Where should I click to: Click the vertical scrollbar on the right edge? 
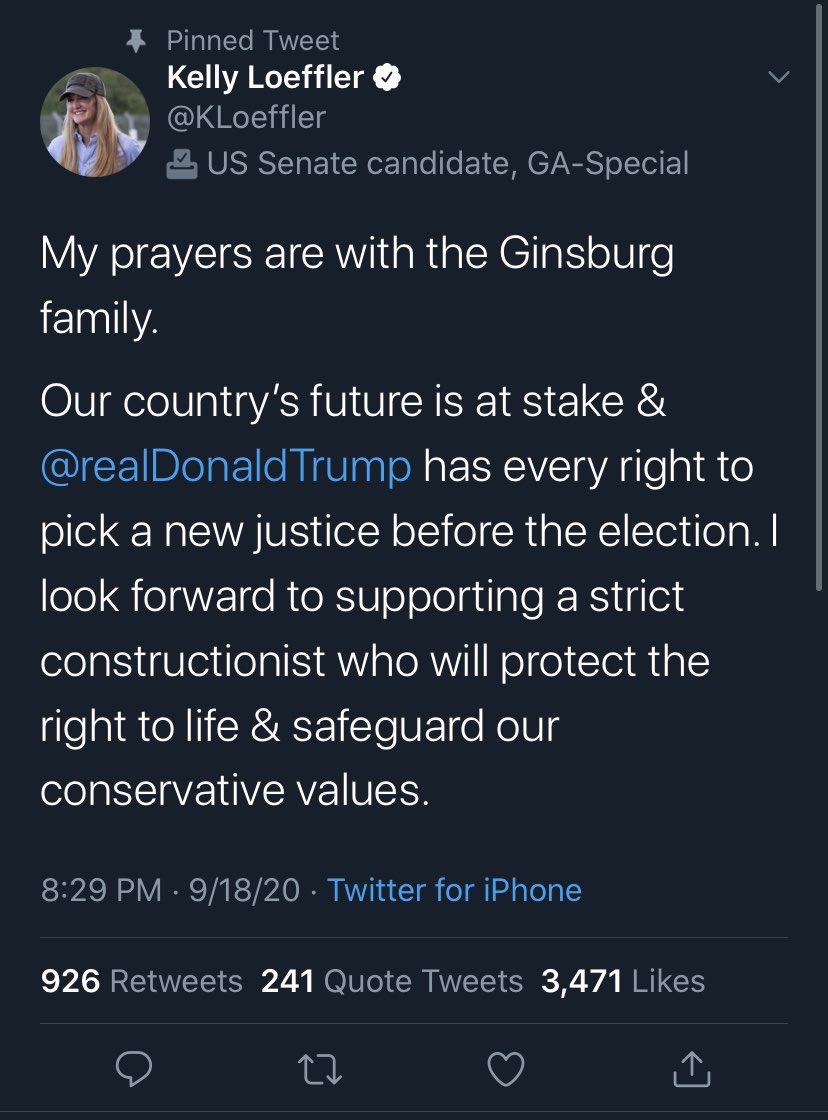point(819,296)
